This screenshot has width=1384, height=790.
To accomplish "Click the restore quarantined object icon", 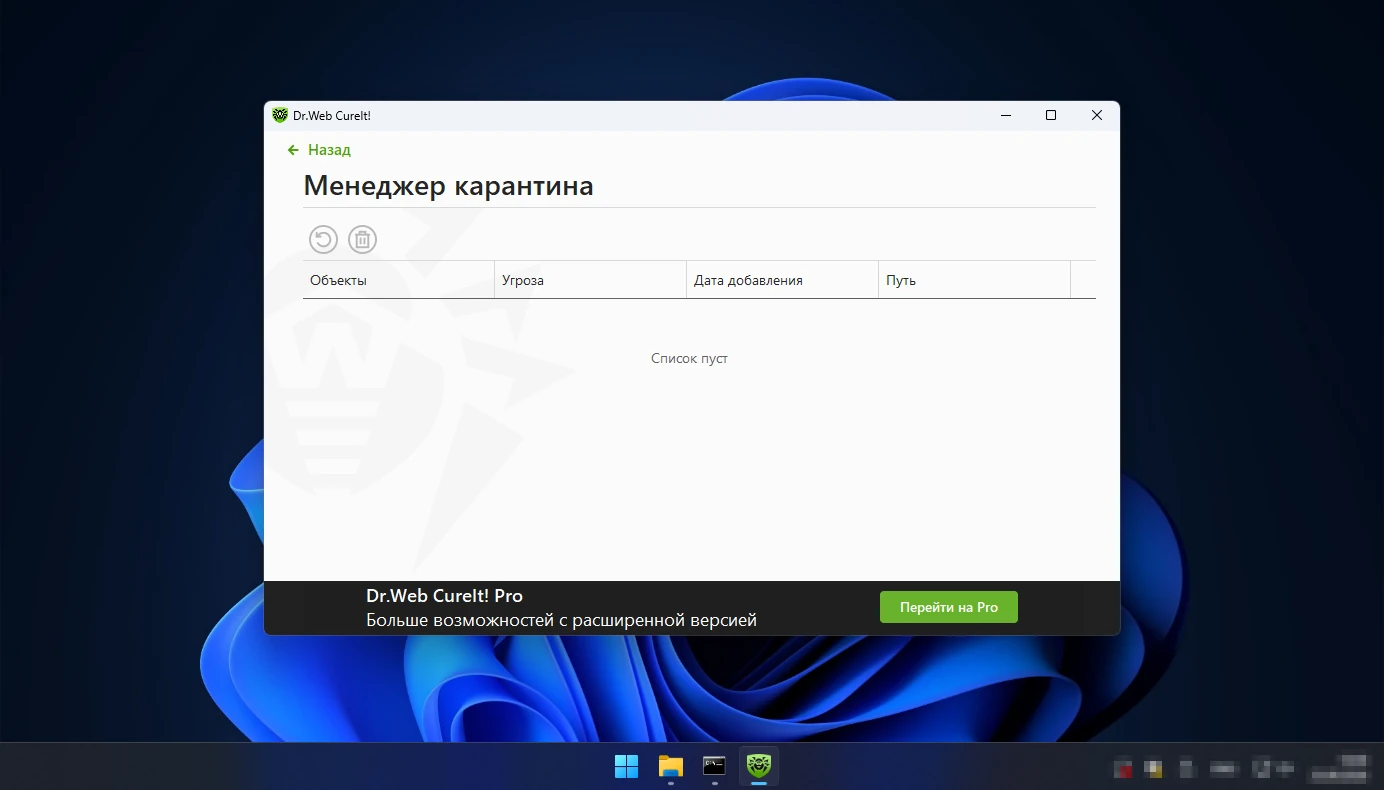I will click(323, 239).
